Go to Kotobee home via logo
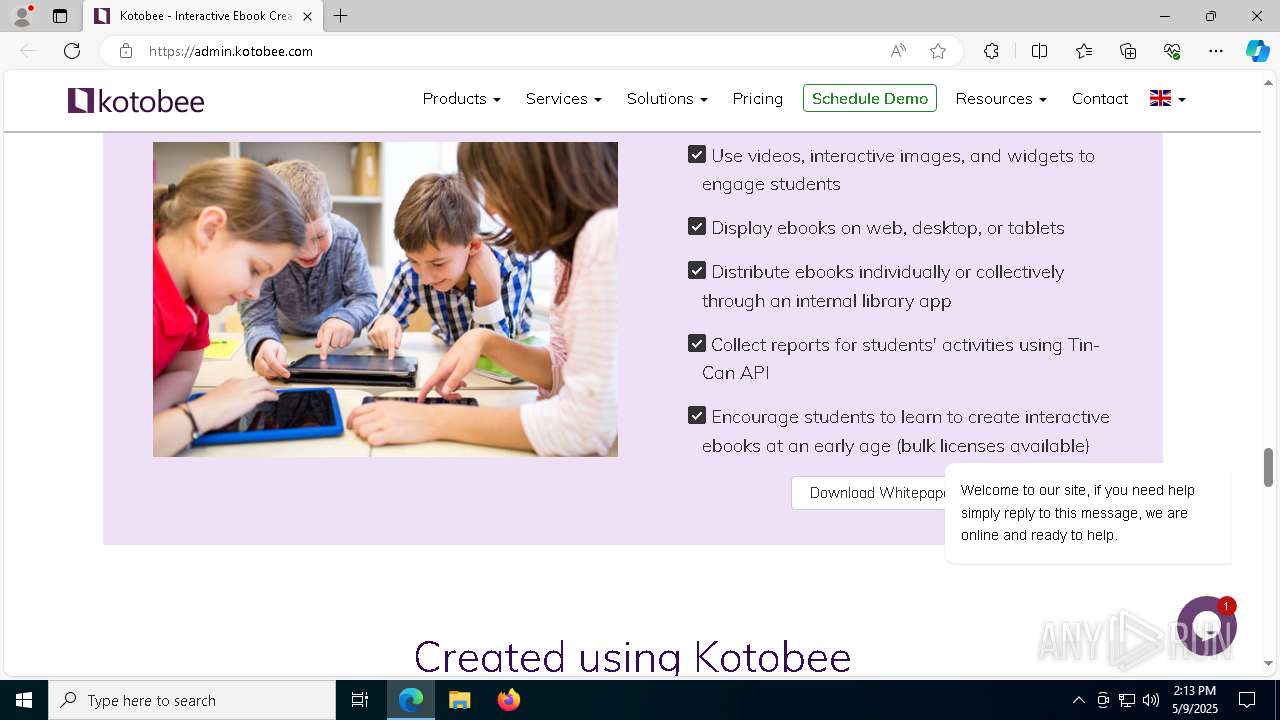 coord(136,100)
